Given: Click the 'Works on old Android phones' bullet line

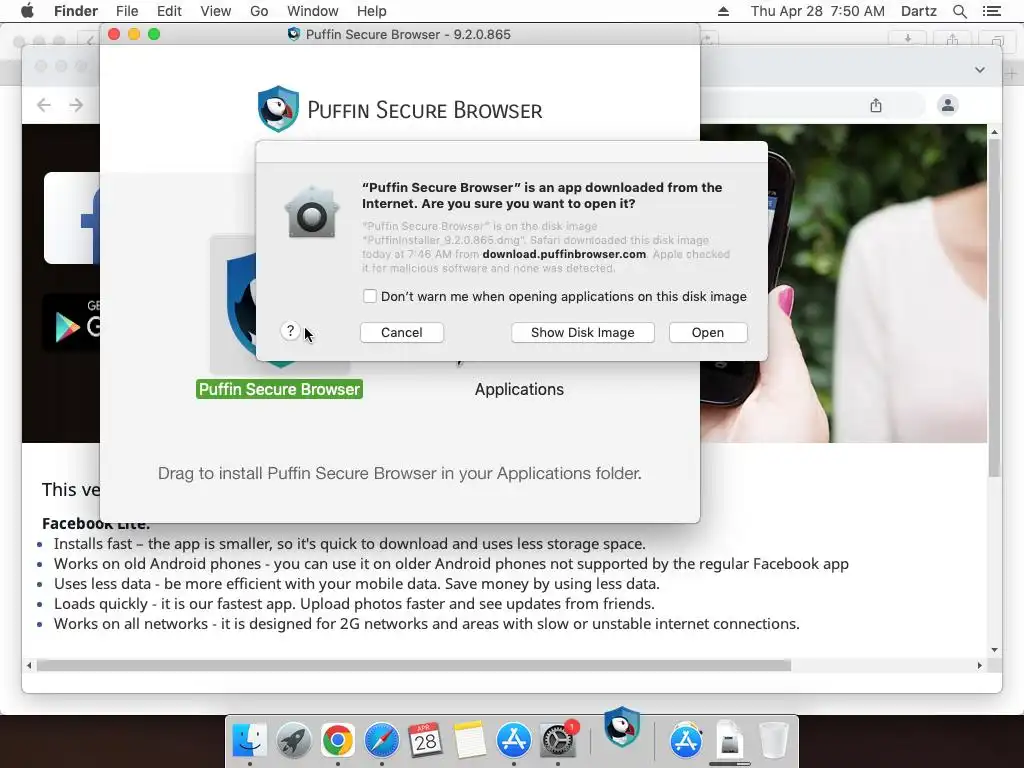Looking at the screenshot, I should point(451,564).
